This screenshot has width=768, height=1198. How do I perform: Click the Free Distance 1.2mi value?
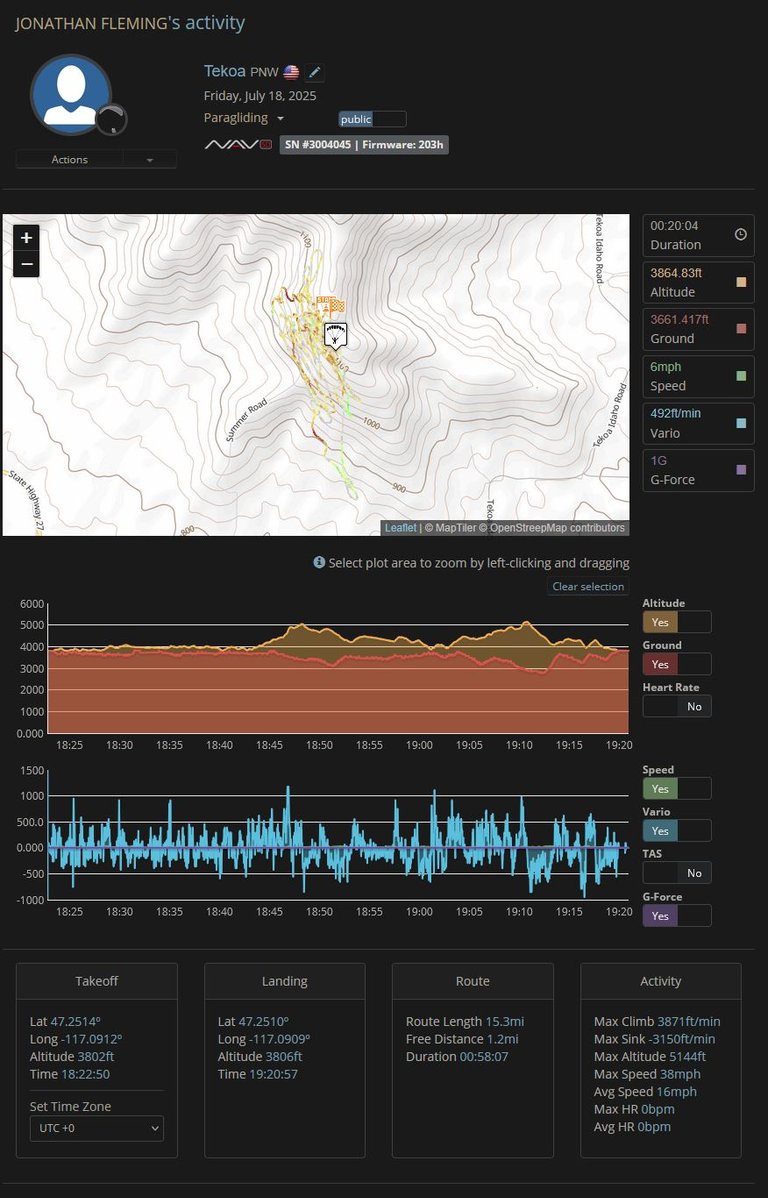click(x=503, y=1039)
